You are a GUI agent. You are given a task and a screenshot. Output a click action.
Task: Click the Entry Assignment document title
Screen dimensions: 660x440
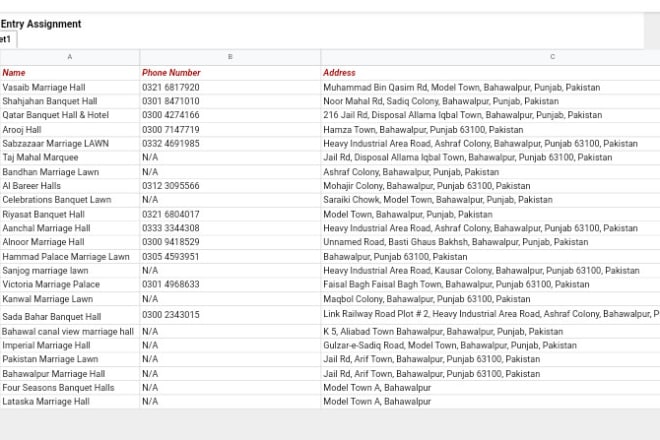(41, 24)
